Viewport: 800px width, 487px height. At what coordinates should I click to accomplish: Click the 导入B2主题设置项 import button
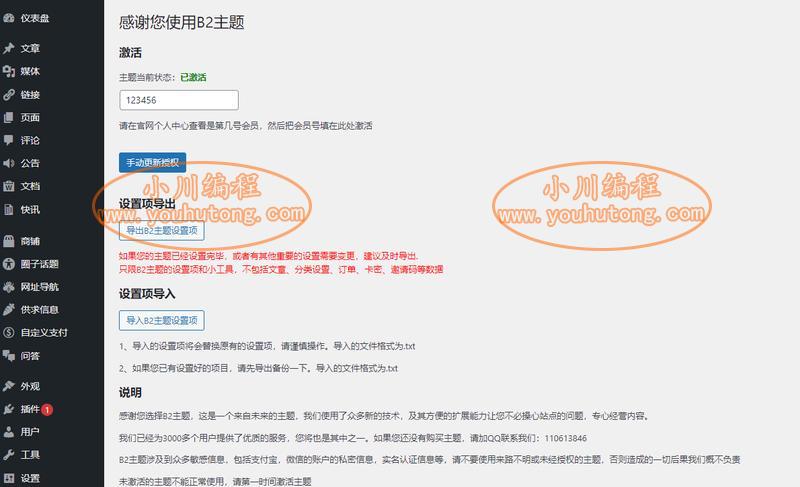click(162, 320)
